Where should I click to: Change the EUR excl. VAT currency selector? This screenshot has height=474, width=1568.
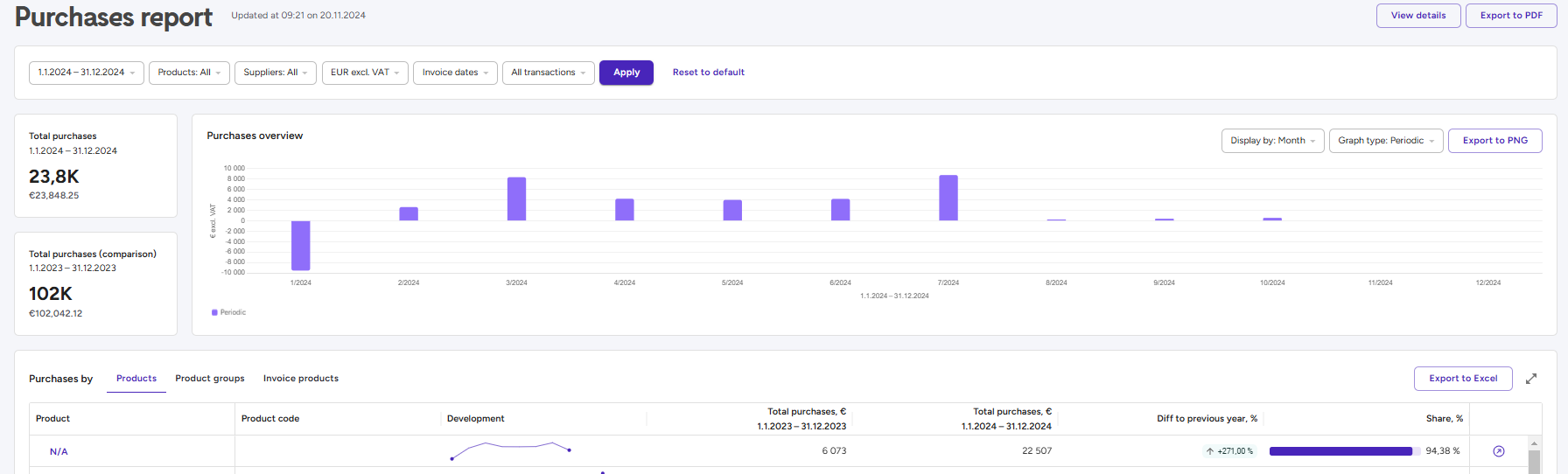pos(365,73)
